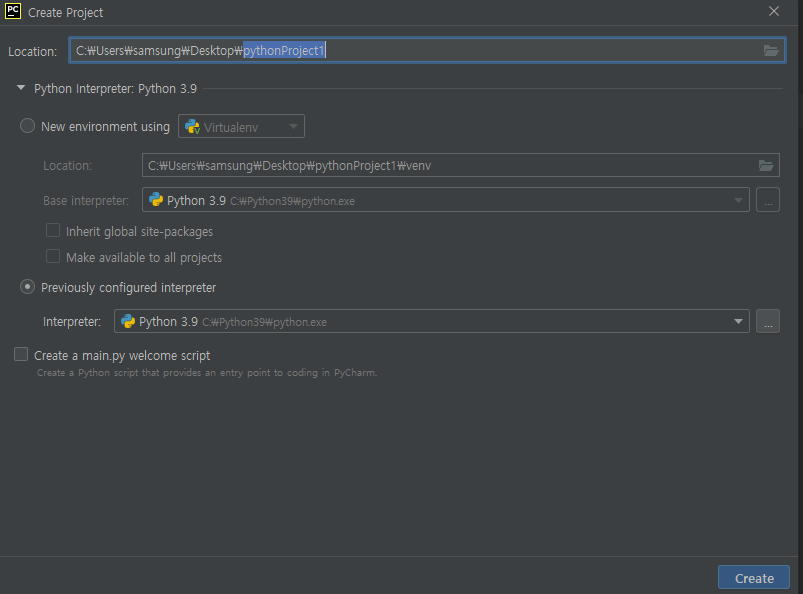Screen dimensions: 803x594
Task: Click Virtualenv icon in environment dropdown
Action: pyautogui.click(x=193, y=126)
